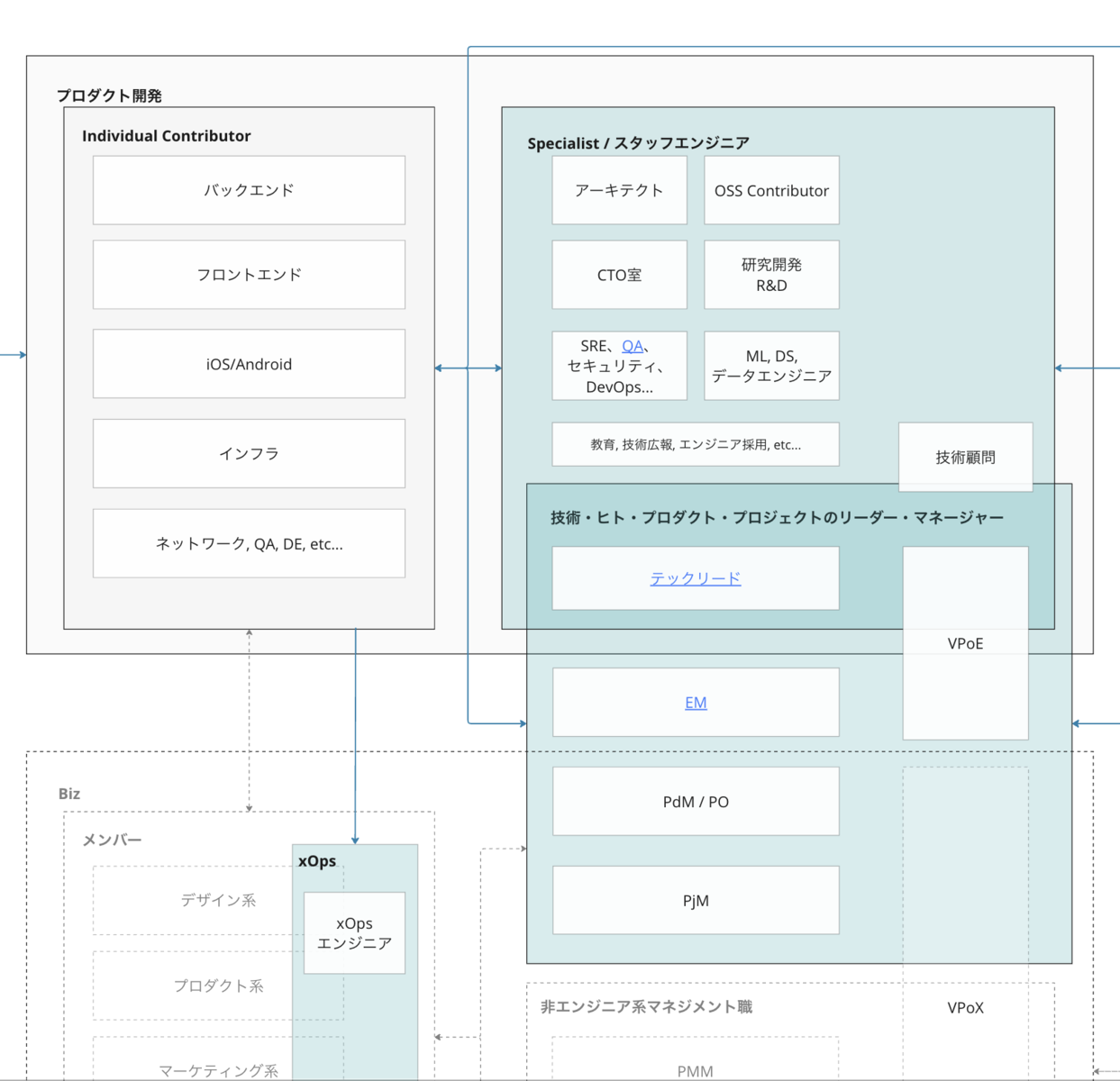Select the PjM box

(x=696, y=899)
